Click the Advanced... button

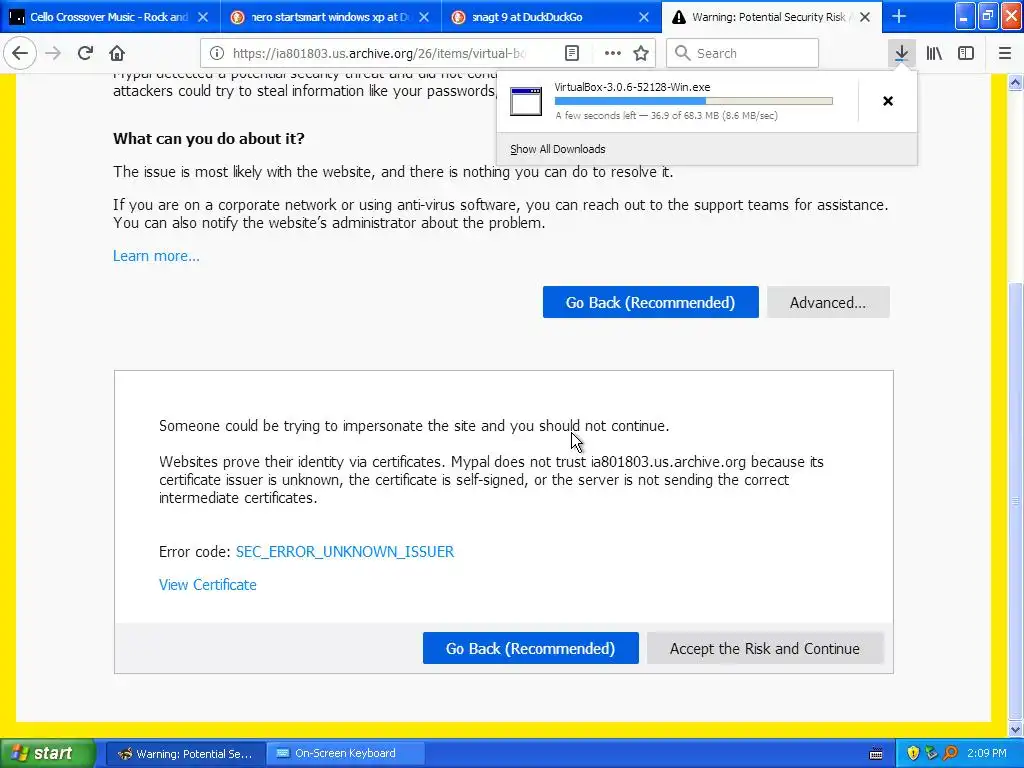point(828,302)
